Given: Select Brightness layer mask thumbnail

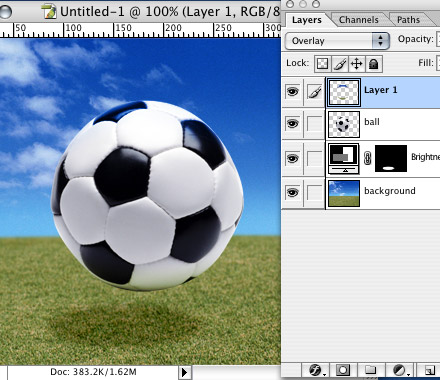Looking at the screenshot, I should [391, 158].
